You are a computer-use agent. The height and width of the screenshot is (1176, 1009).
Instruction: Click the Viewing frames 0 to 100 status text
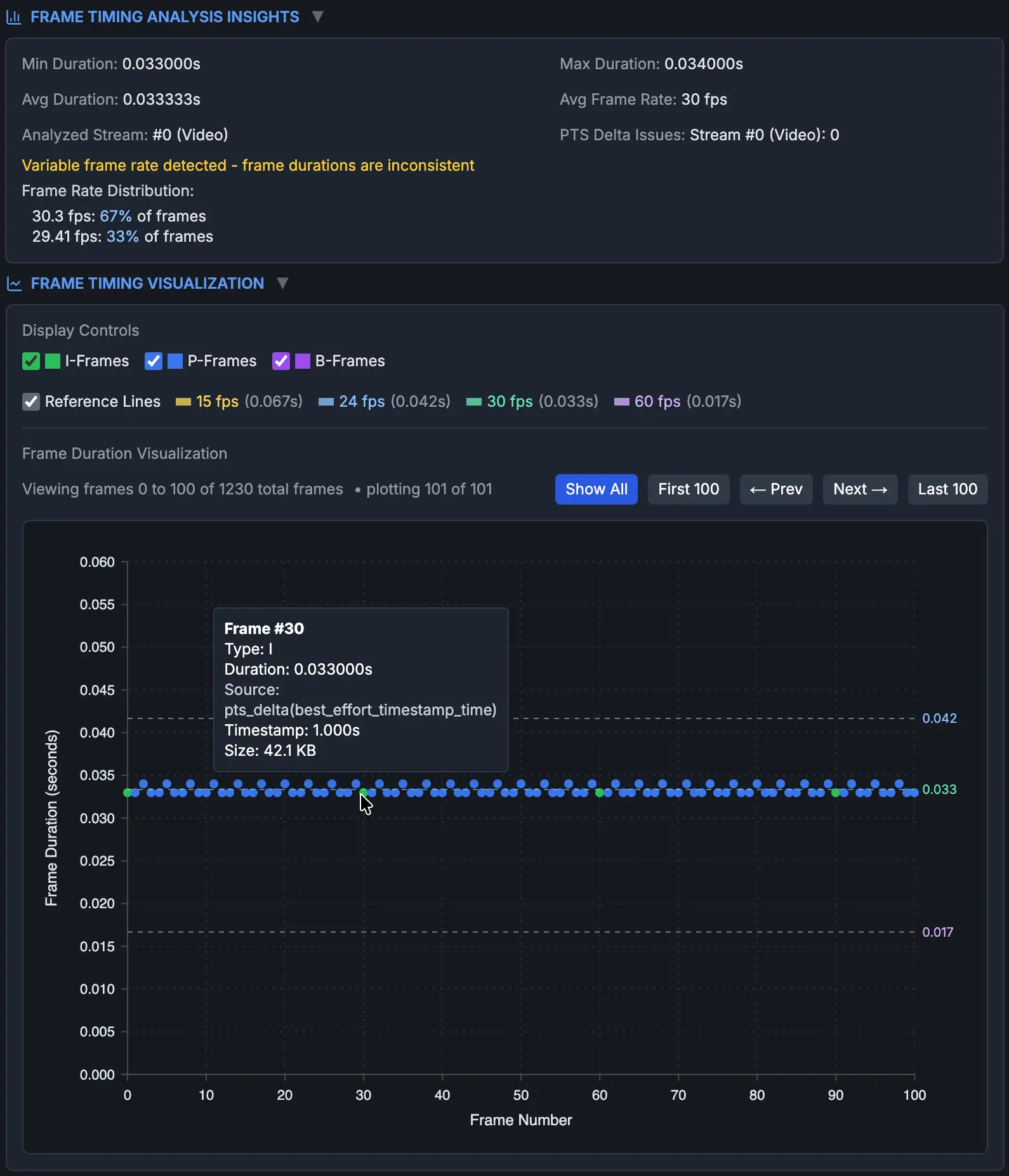tap(183, 489)
